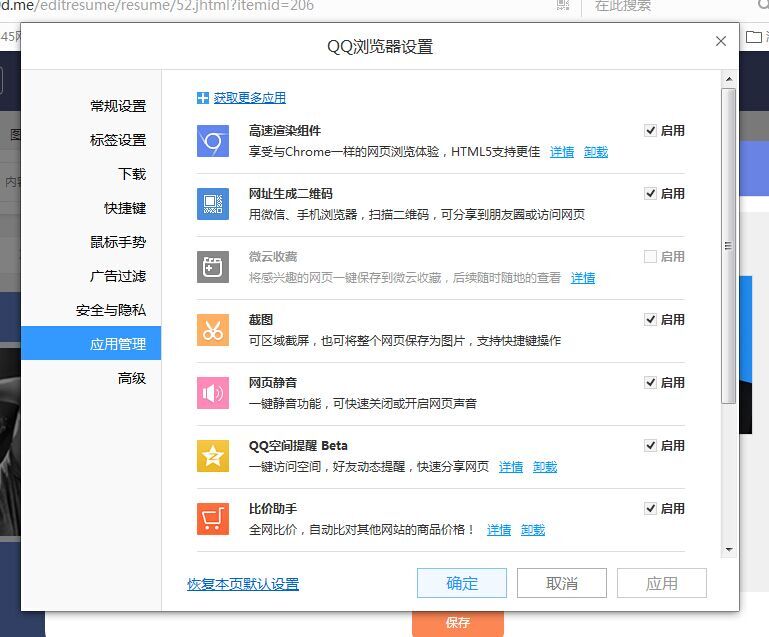Disable the 比价助手 checkbox
This screenshot has height=637, width=769.
[x=650, y=509]
